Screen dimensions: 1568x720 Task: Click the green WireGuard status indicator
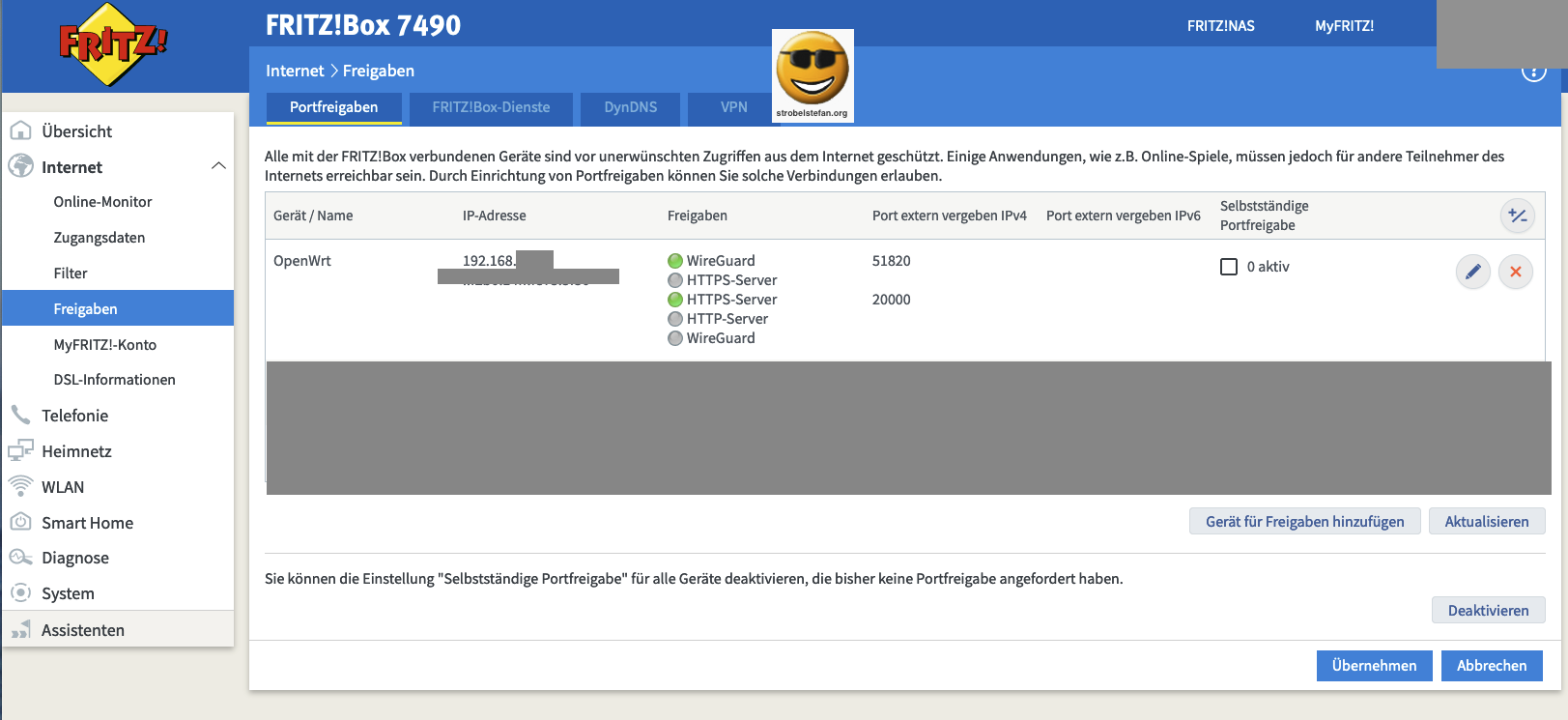(x=675, y=261)
